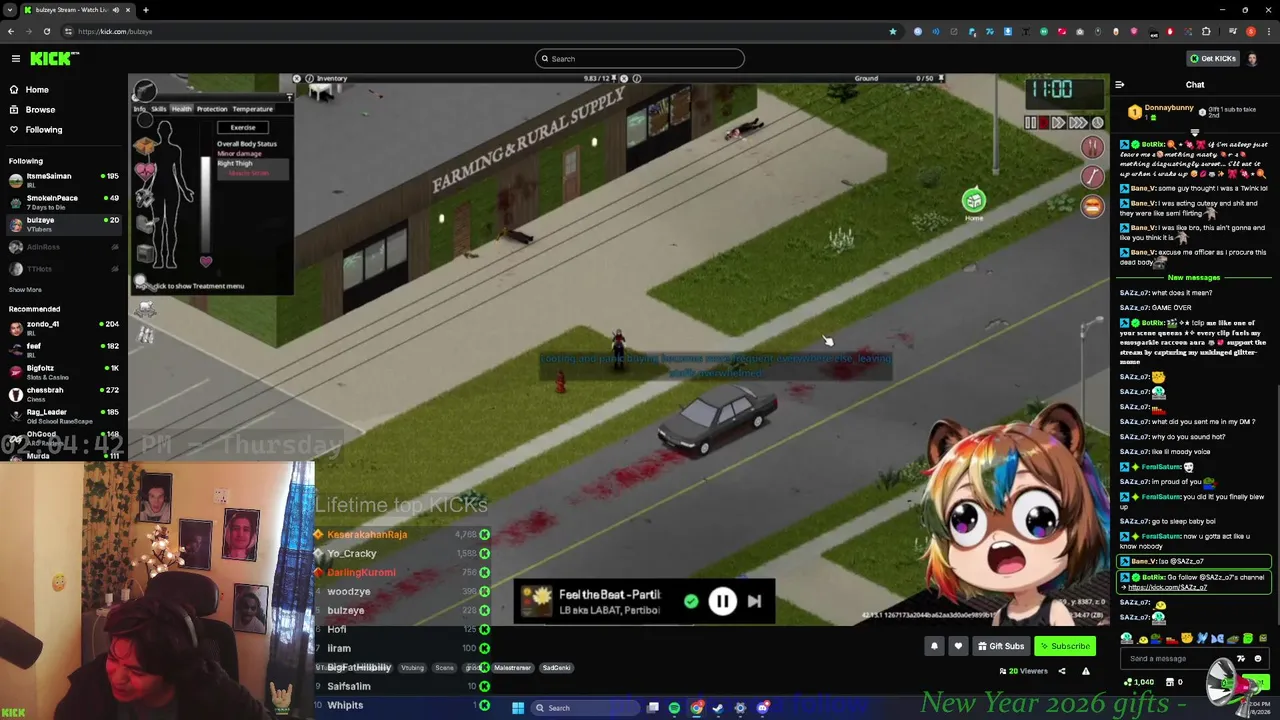
Task: Switch to in-game Temperature tab
Action: [x=252, y=109]
